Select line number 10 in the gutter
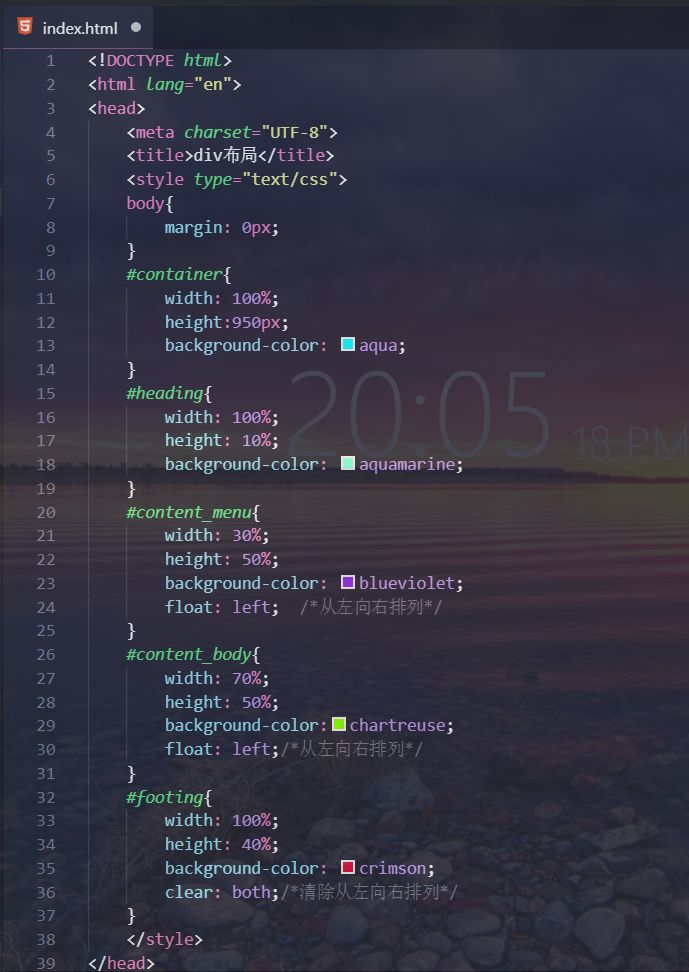Viewport: 689px width, 972px height. coord(46,274)
